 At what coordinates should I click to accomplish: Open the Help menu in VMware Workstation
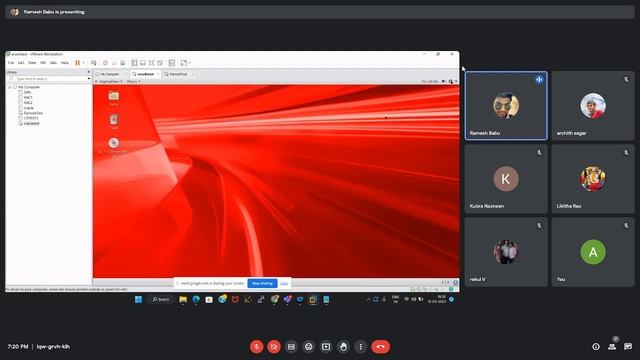pyautogui.click(x=64, y=63)
